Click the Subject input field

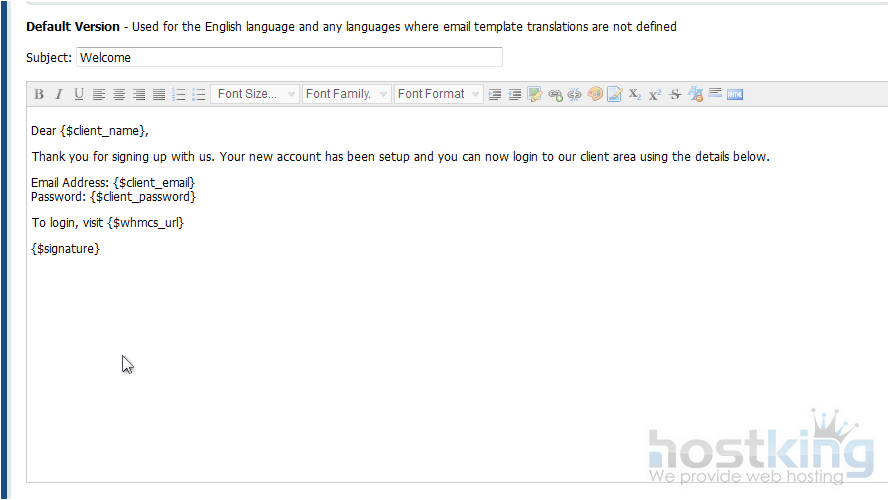point(289,57)
